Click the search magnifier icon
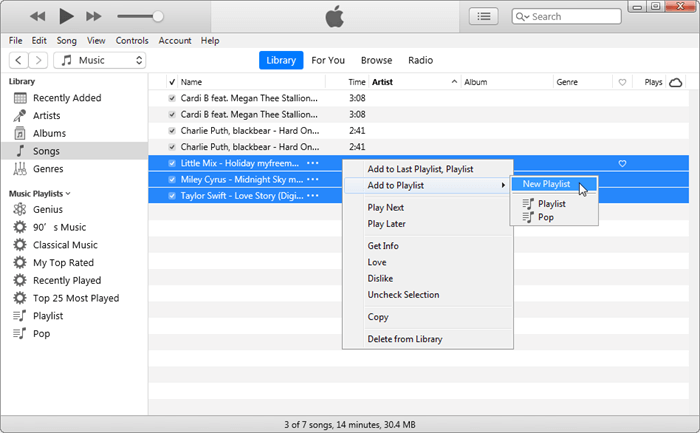Screen dimensions: 700x433 (521, 17)
